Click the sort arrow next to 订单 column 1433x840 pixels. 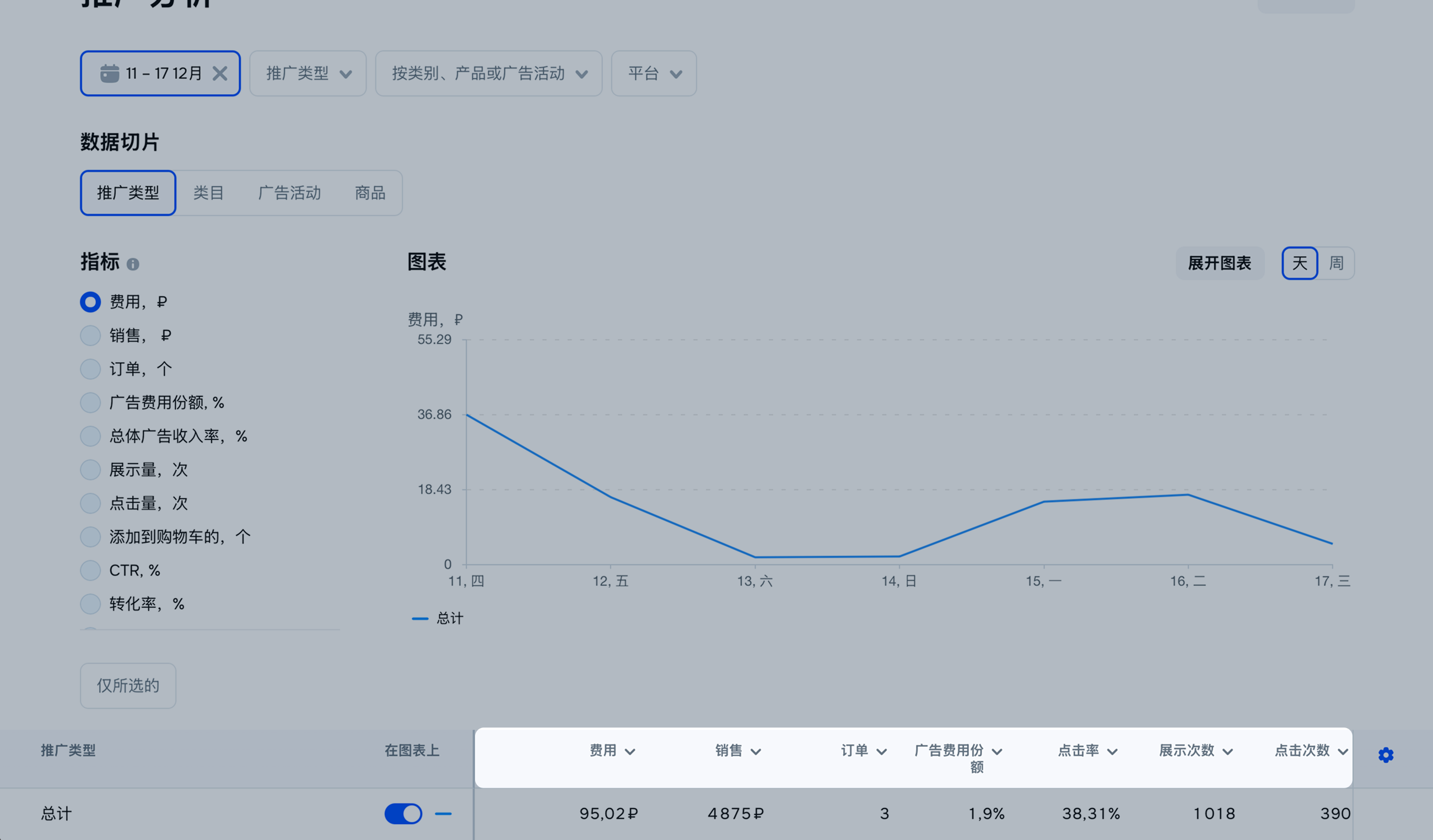pyautogui.click(x=881, y=752)
